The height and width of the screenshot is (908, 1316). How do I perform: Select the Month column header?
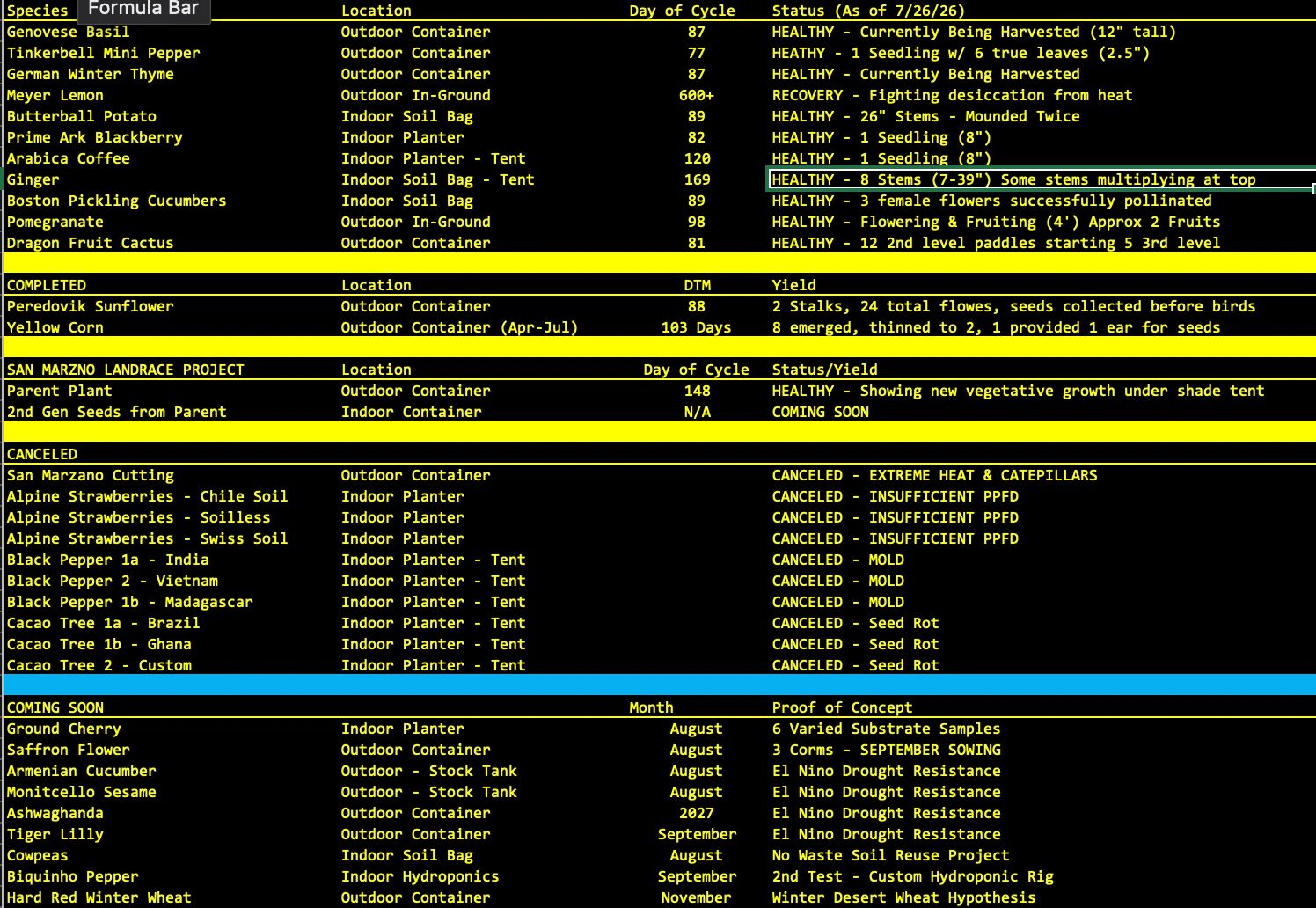click(x=651, y=707)
